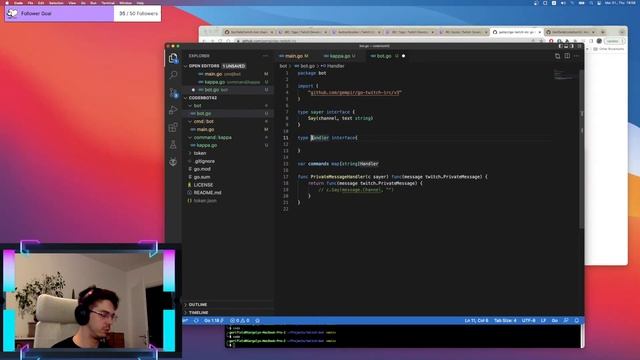640x360 pixels.
Task: Click the battery icon in macOS menu bar
Action: coord(582,3)
